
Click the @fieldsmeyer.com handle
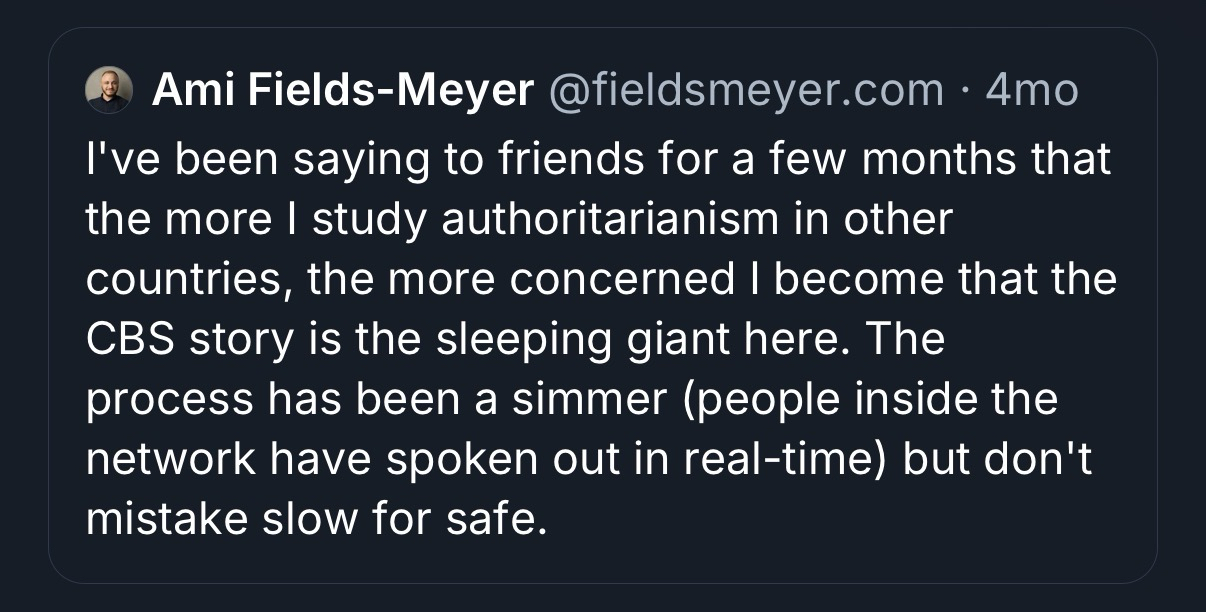tap(745, 91)
